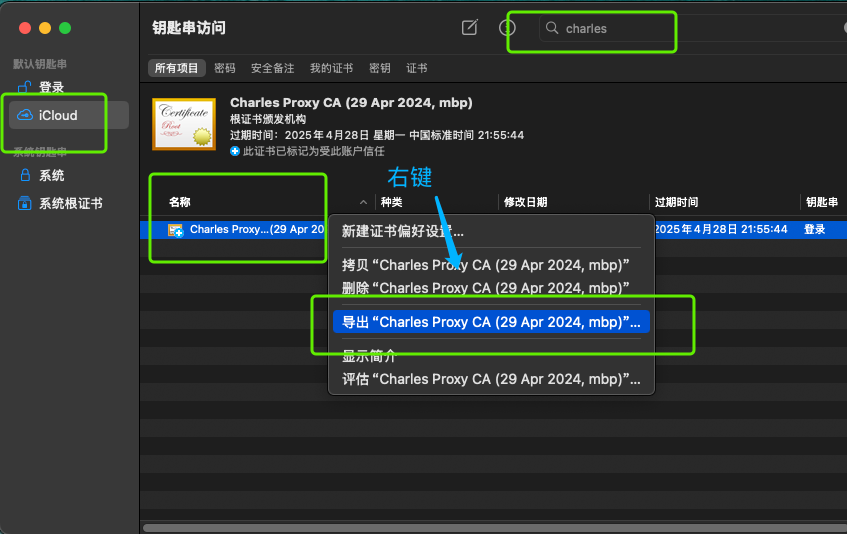Close the window with the red button
847x534 pixels.
pos(25,28)
